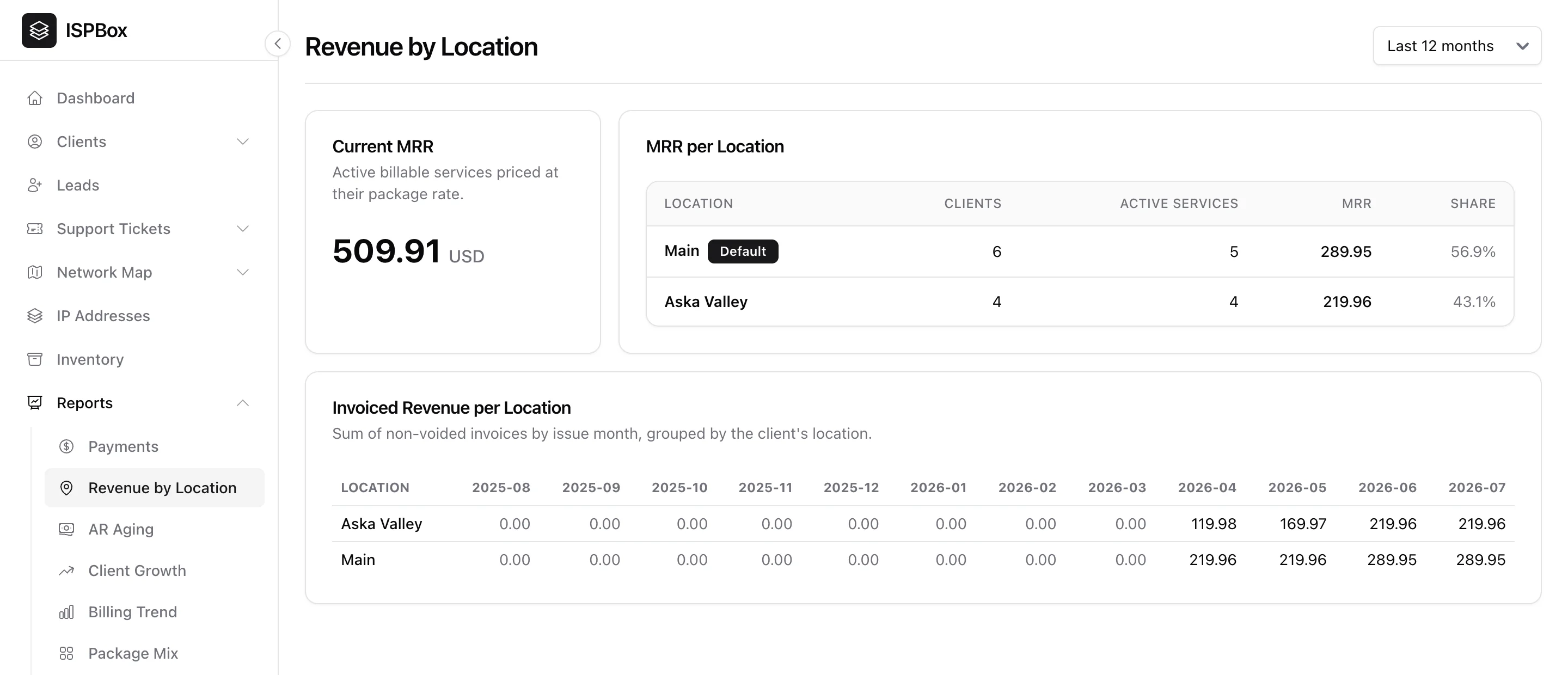Click the Clients user icon

pyautogui.click(x=35, y=142)
